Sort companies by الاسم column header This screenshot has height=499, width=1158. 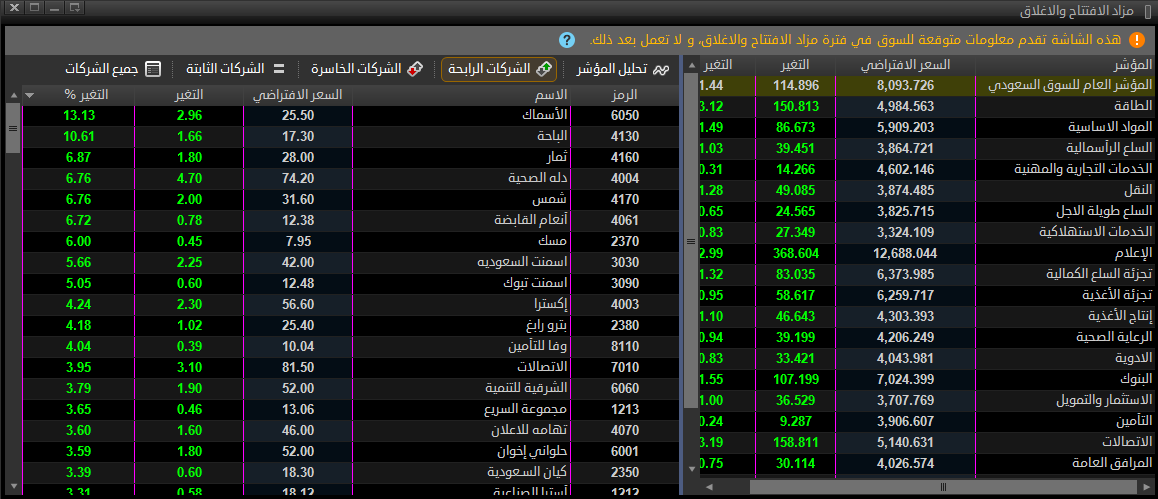(462, 94)
